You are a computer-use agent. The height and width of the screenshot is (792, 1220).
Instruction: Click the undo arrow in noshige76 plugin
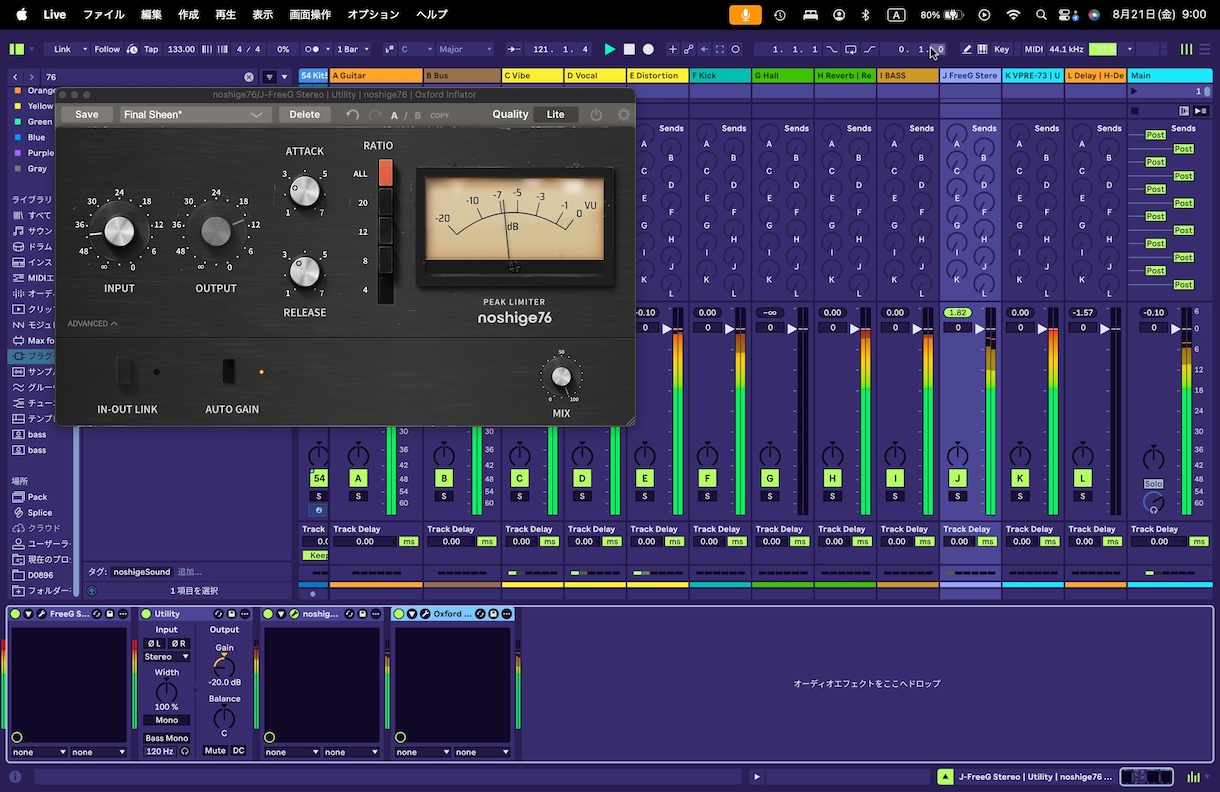[353, 115]
